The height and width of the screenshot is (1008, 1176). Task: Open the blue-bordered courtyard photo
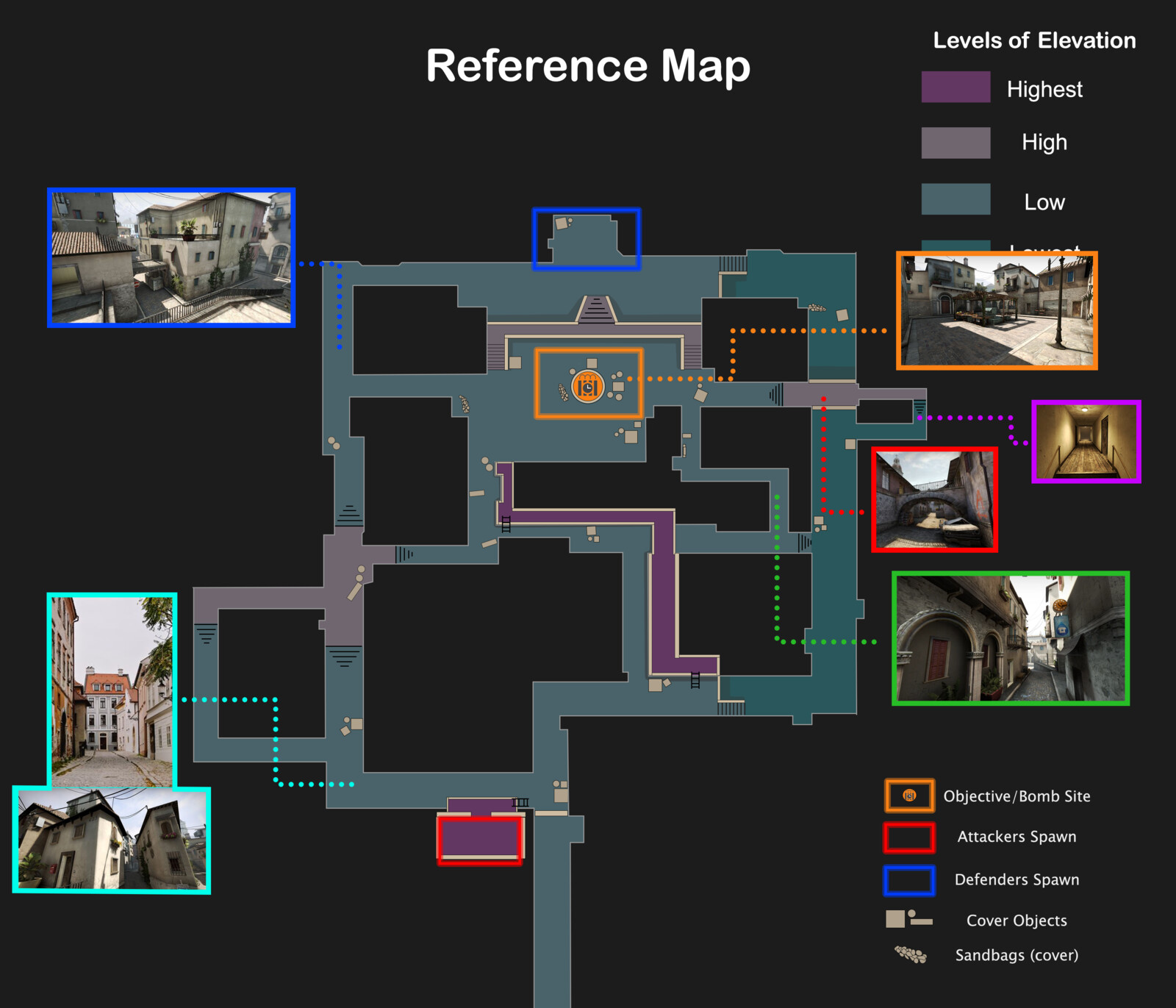pyautogui.click(x=171, y=257)
